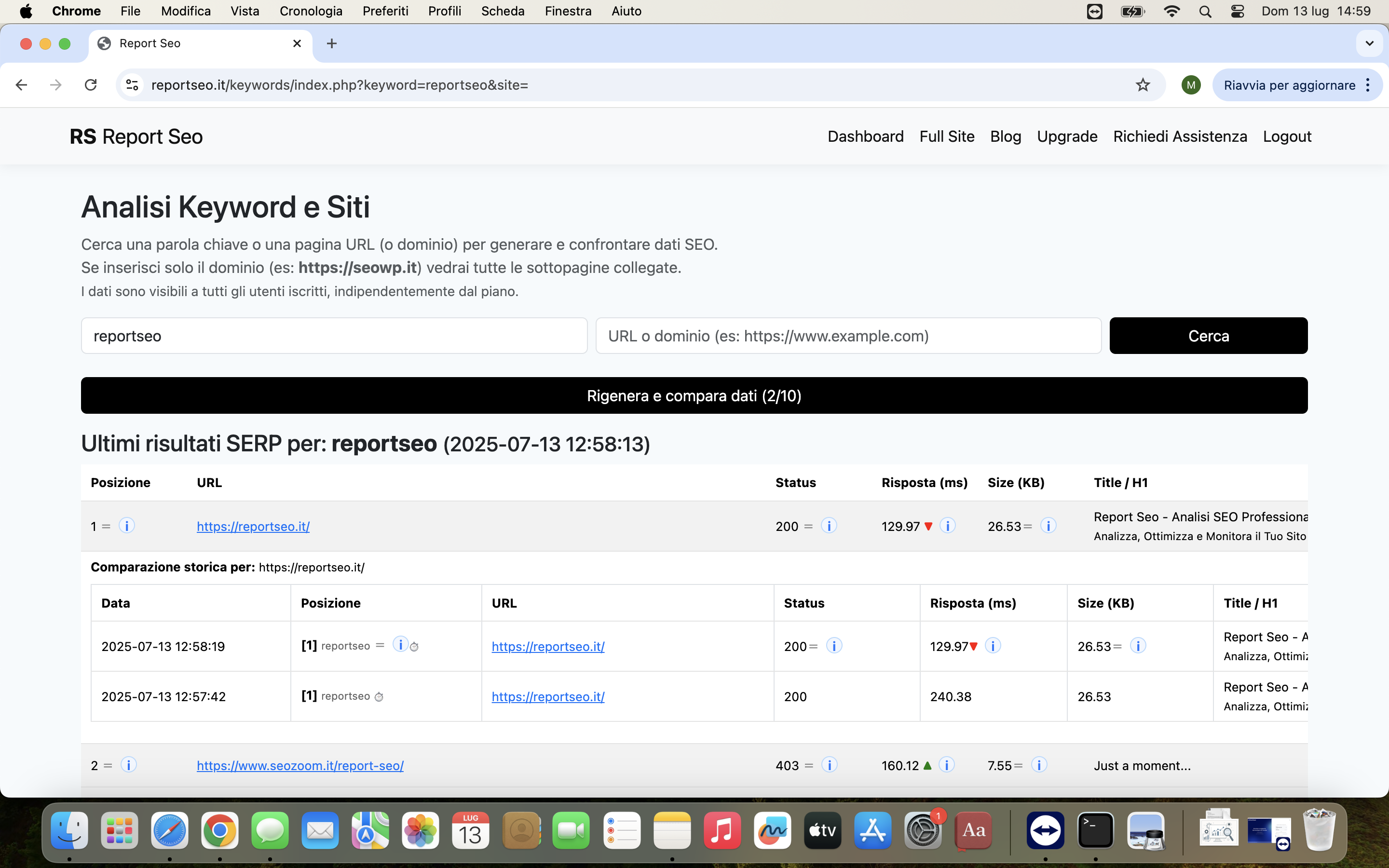Open info icon next to 129.97 response in first row
The image size is (1389, 868).
948,525
